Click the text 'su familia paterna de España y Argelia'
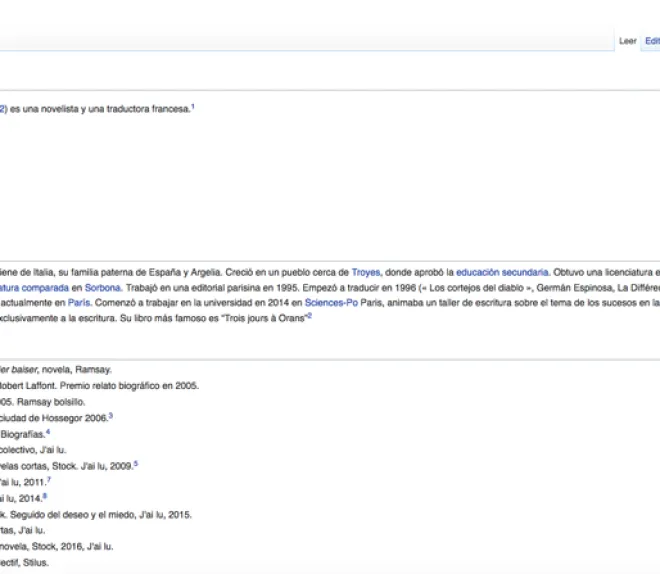 (139, 272)
